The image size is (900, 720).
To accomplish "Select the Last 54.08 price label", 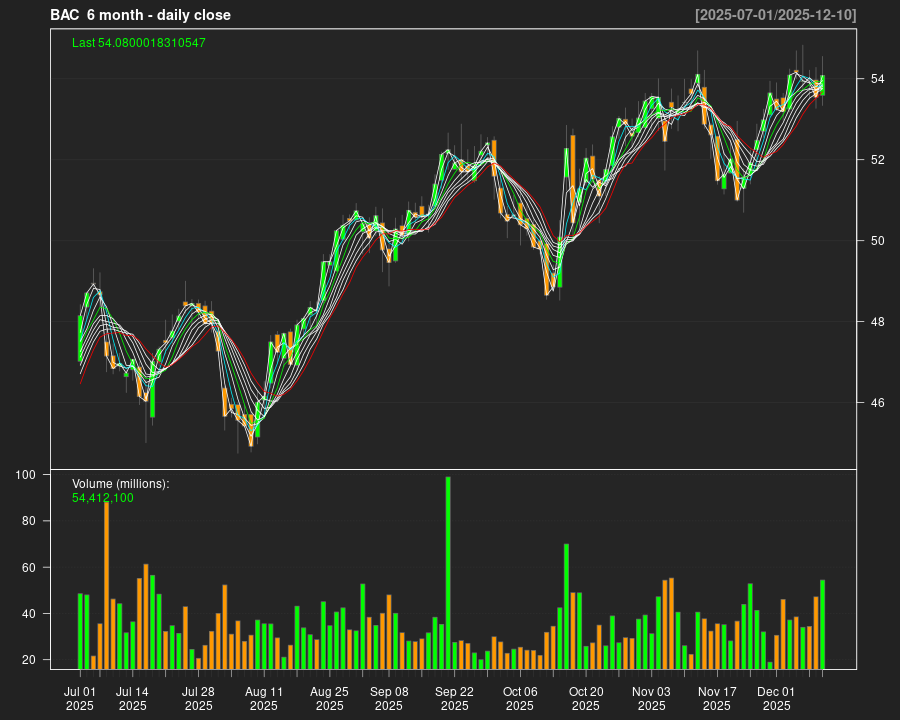I will (x=139, y=43).
